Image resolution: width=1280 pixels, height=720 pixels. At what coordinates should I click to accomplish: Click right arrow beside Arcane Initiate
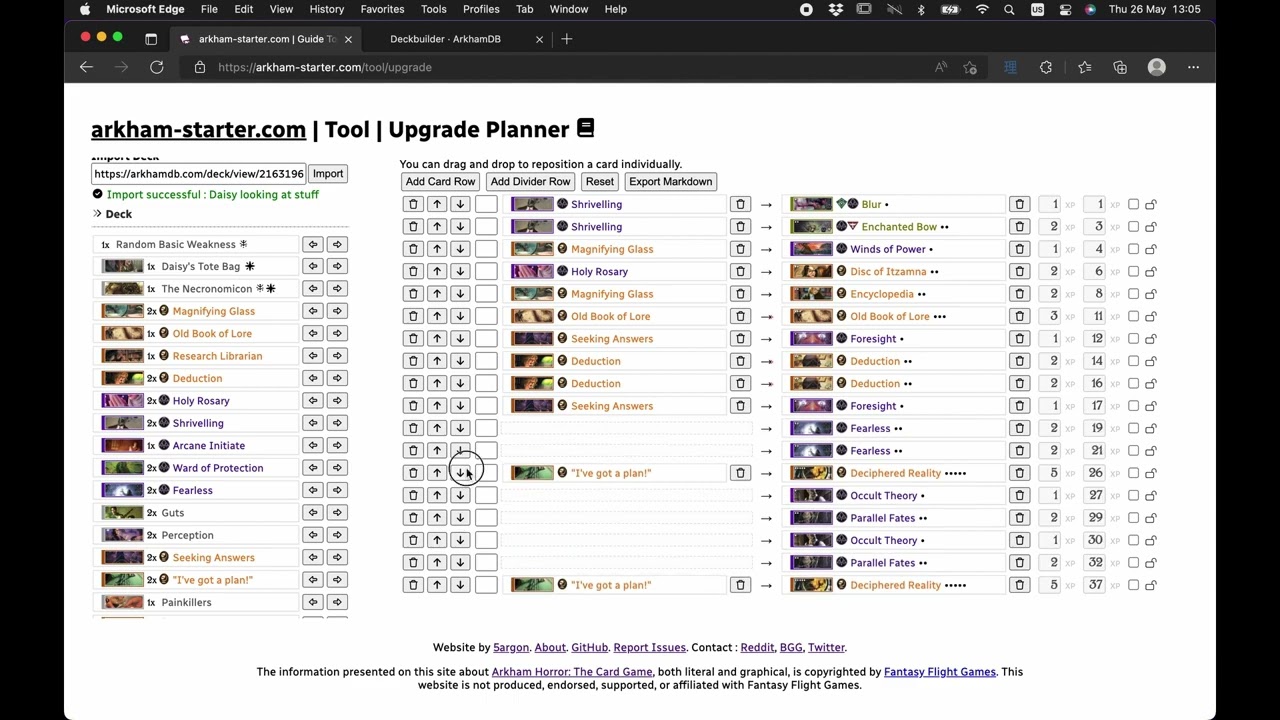tap(337, 445)
